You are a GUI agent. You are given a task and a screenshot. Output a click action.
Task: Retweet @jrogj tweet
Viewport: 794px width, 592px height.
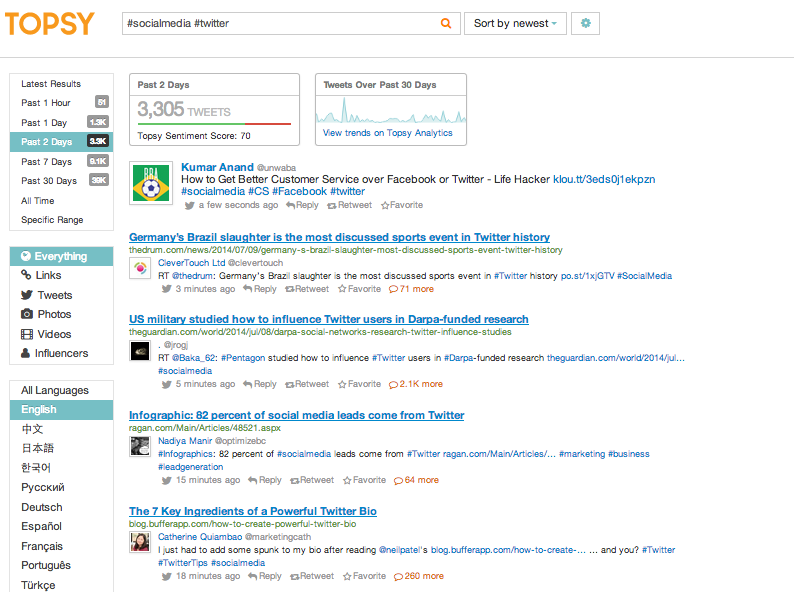pos(307,384)
